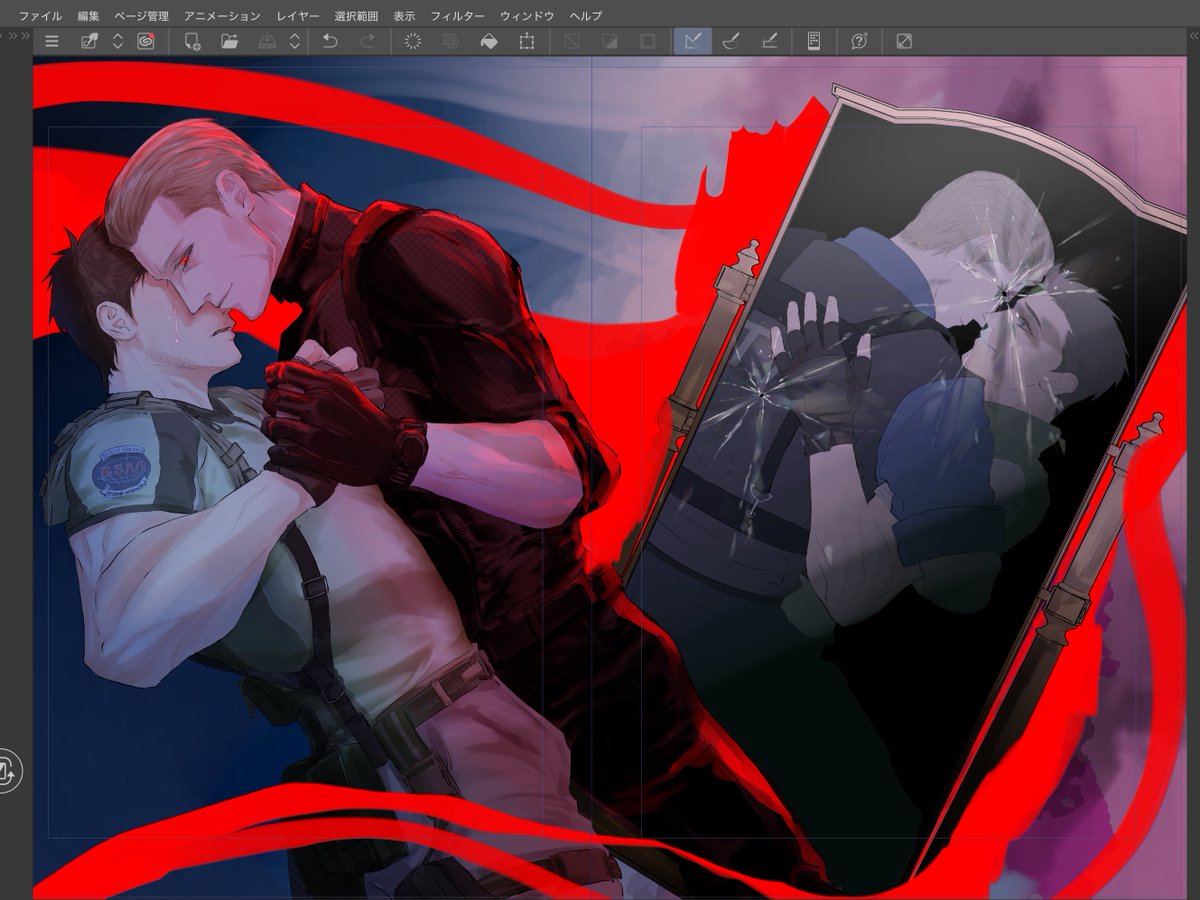Image resolution: width=1200 pixels, height=900 pixels.
Task: Toggle Snap to Special Ruler
Action: click(x=731, y=41)
